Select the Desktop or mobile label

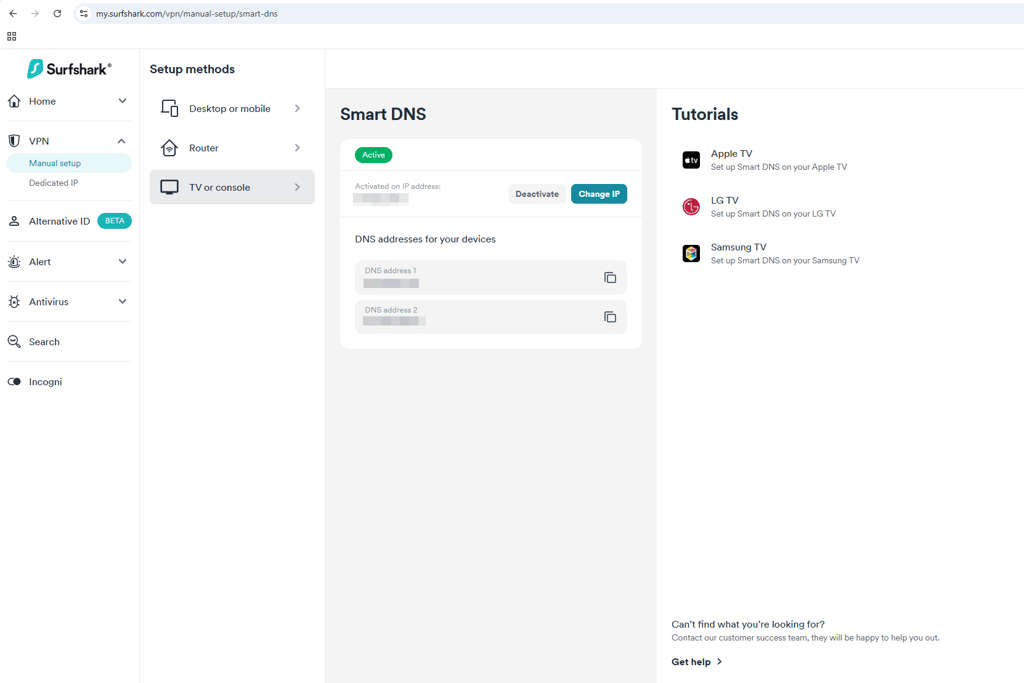pos(230,108)
